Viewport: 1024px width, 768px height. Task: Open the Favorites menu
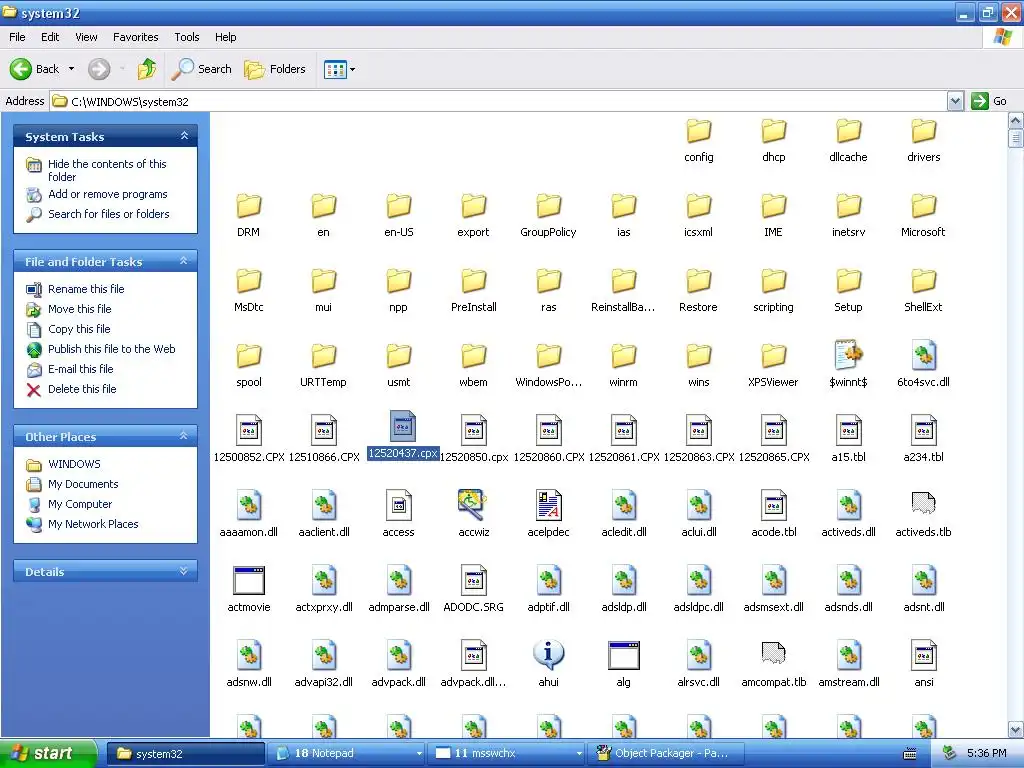click(136, 37)
